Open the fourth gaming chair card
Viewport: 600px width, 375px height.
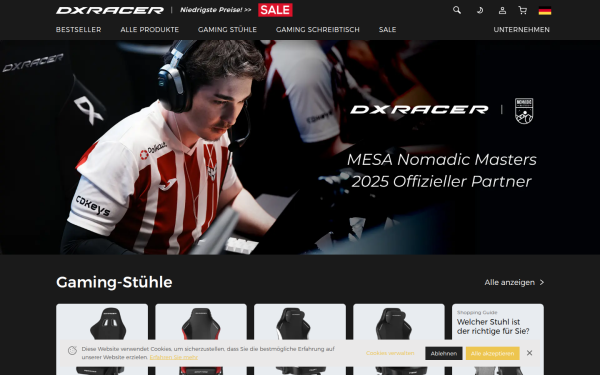[399, 339]
